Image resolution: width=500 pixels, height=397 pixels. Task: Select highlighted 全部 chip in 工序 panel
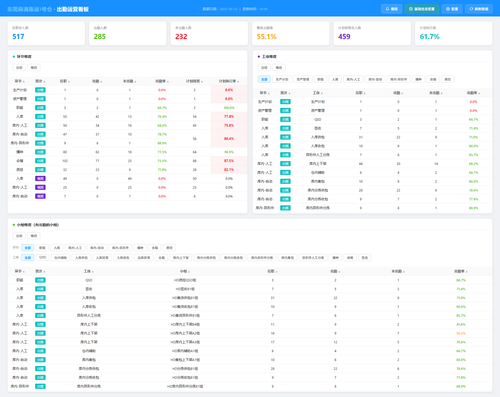[x=264, y=79]
